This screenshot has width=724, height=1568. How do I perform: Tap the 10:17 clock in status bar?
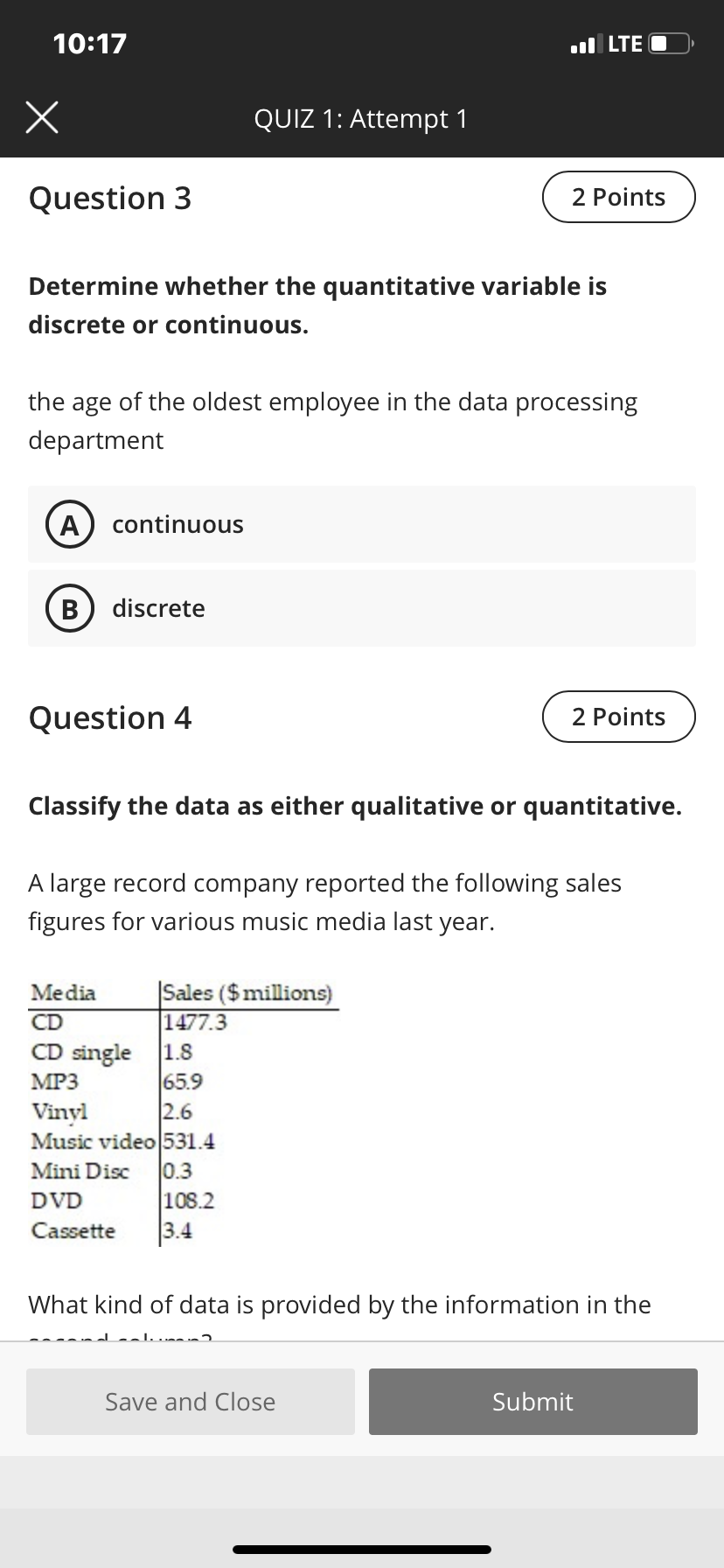(x=89, y=43)
